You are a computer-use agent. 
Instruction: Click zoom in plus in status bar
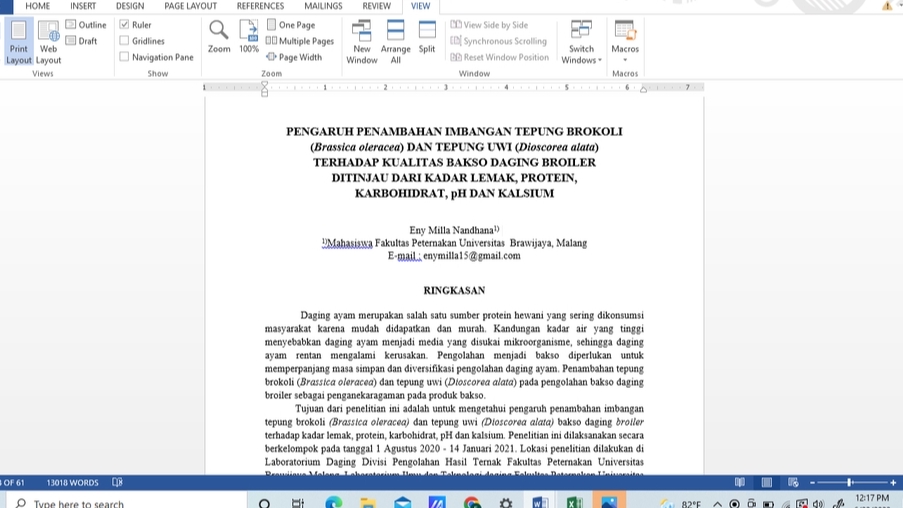893,483
